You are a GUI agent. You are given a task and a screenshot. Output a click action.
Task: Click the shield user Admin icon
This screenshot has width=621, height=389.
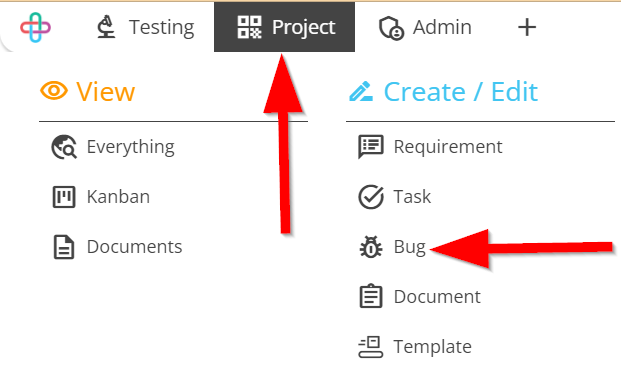[391, 28]
